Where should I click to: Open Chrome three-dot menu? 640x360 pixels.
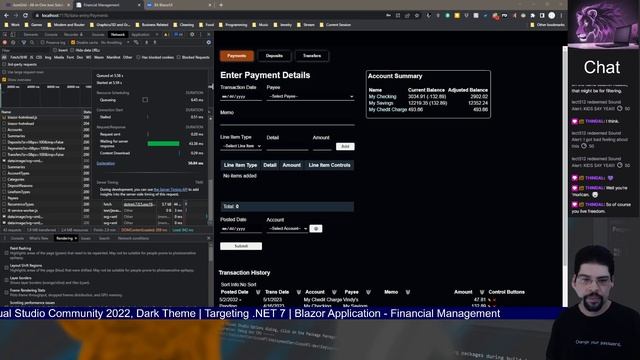coord(562,16)
